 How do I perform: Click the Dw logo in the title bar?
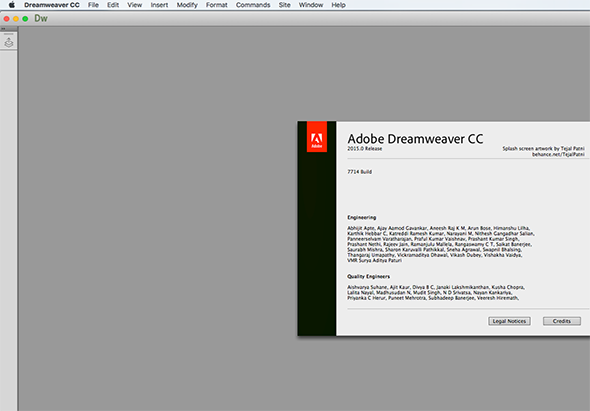click(x=41, y=18)
